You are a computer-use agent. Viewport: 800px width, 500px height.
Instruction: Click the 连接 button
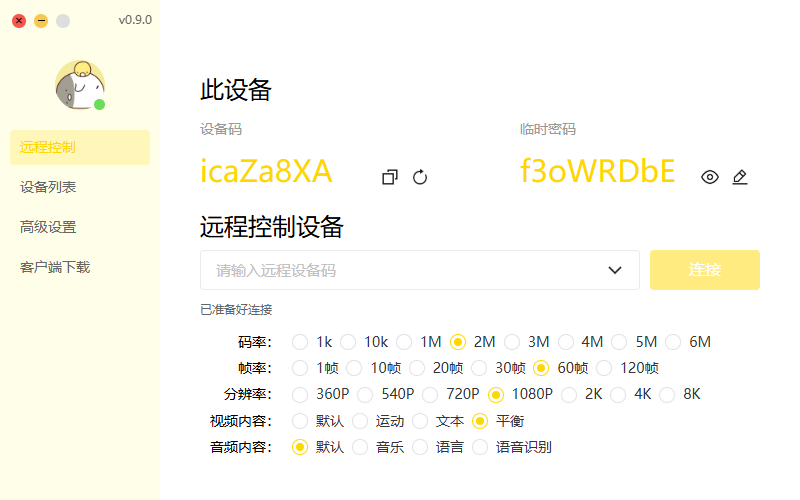(705, 270)
